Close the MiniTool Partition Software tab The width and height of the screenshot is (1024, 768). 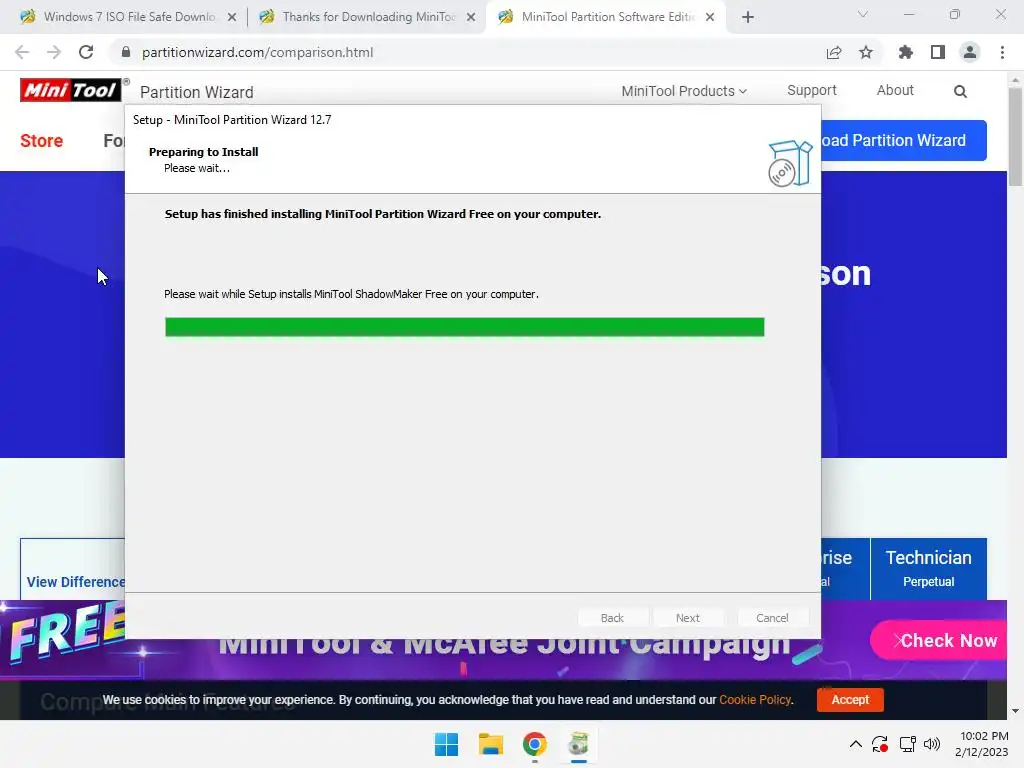[x=710, y=18]
